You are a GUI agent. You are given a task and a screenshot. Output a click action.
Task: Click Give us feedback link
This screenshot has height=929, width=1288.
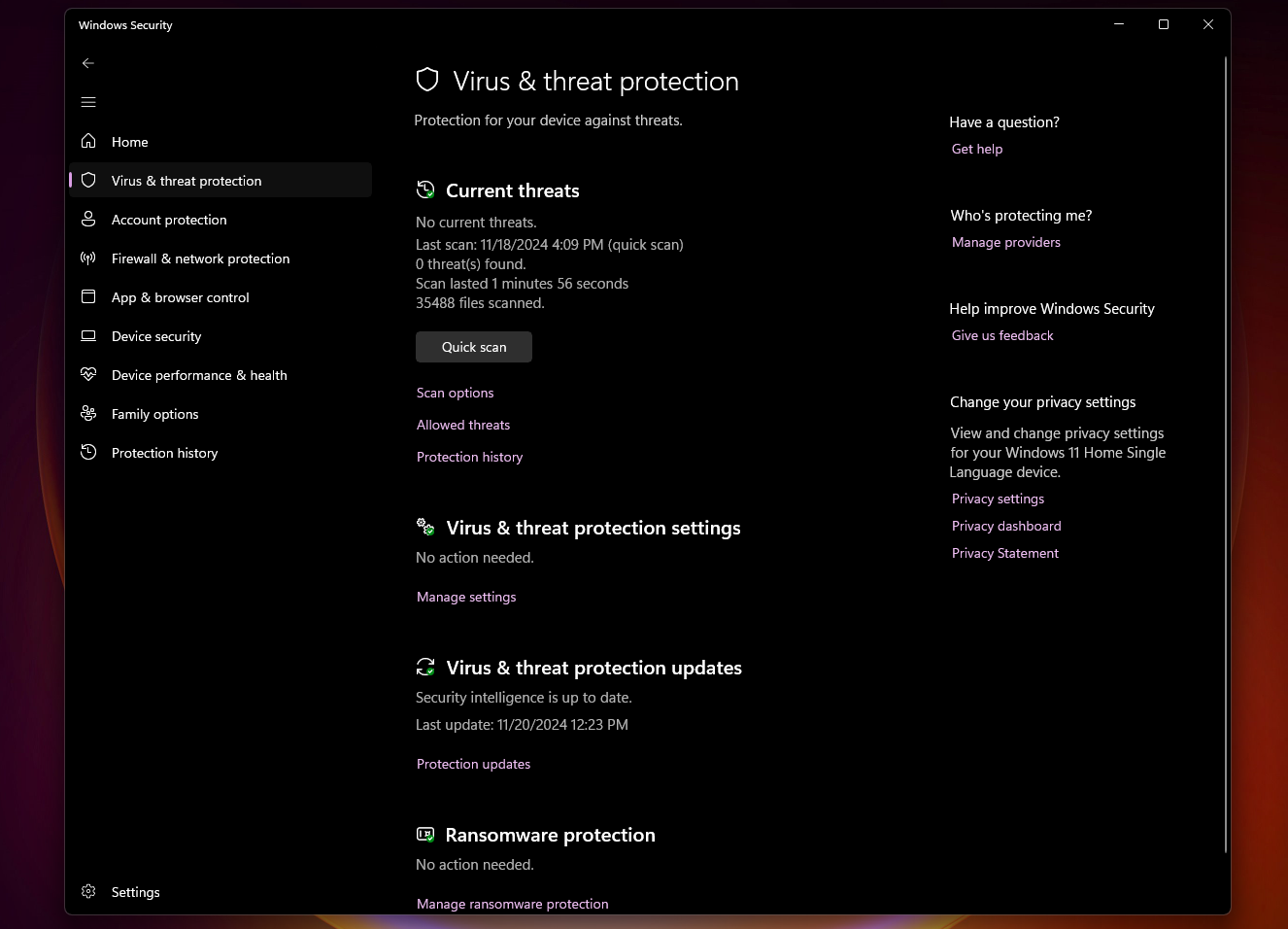point(1002,335)
